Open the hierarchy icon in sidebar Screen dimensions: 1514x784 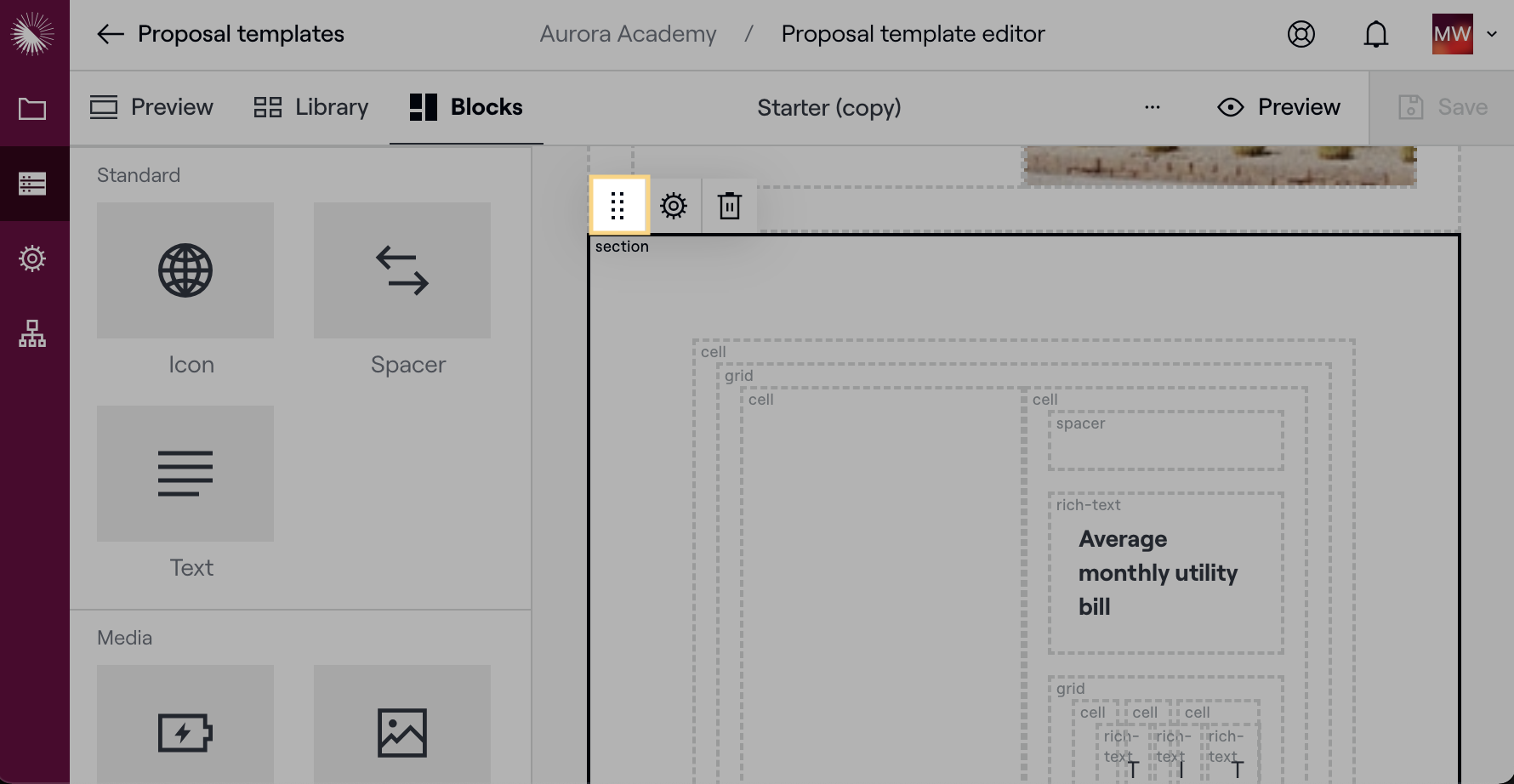coord(32,333)
